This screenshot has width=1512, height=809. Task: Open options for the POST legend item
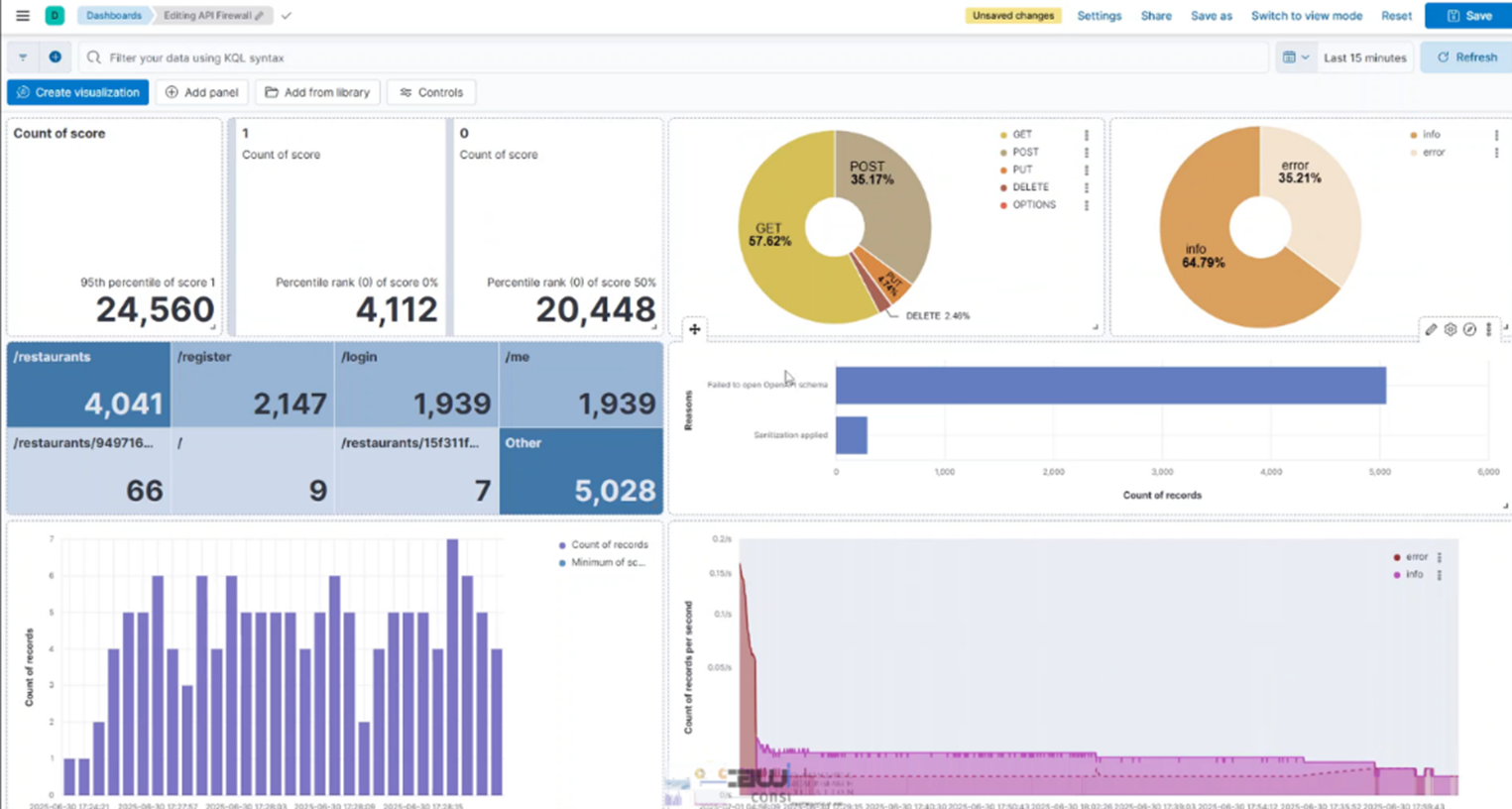[x=1087, y=153]
